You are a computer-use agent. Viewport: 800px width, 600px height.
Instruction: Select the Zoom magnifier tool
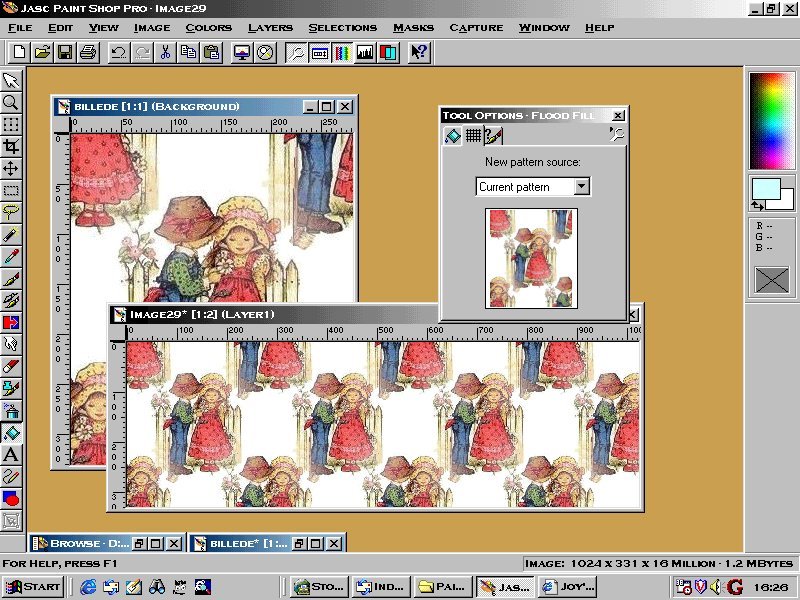coord(11,103)
